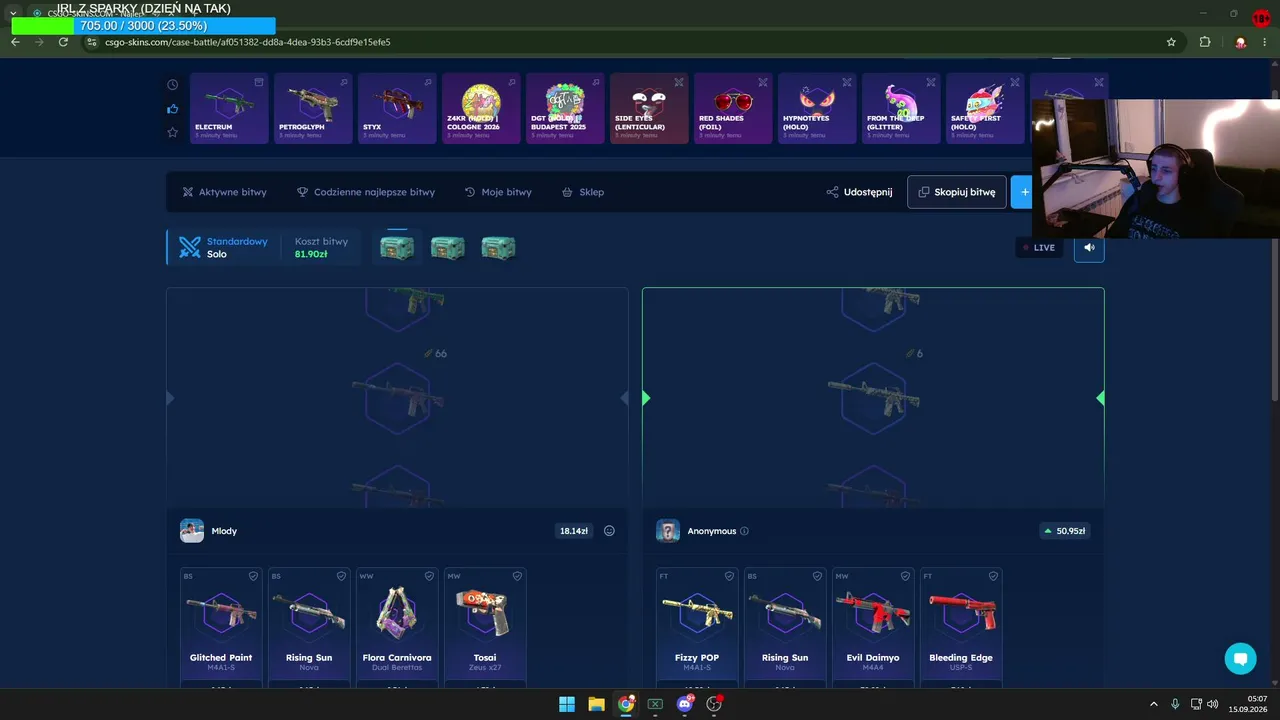Open Anonymous player avatar
Screen dimensions: 1280x720
pos(668,531)
